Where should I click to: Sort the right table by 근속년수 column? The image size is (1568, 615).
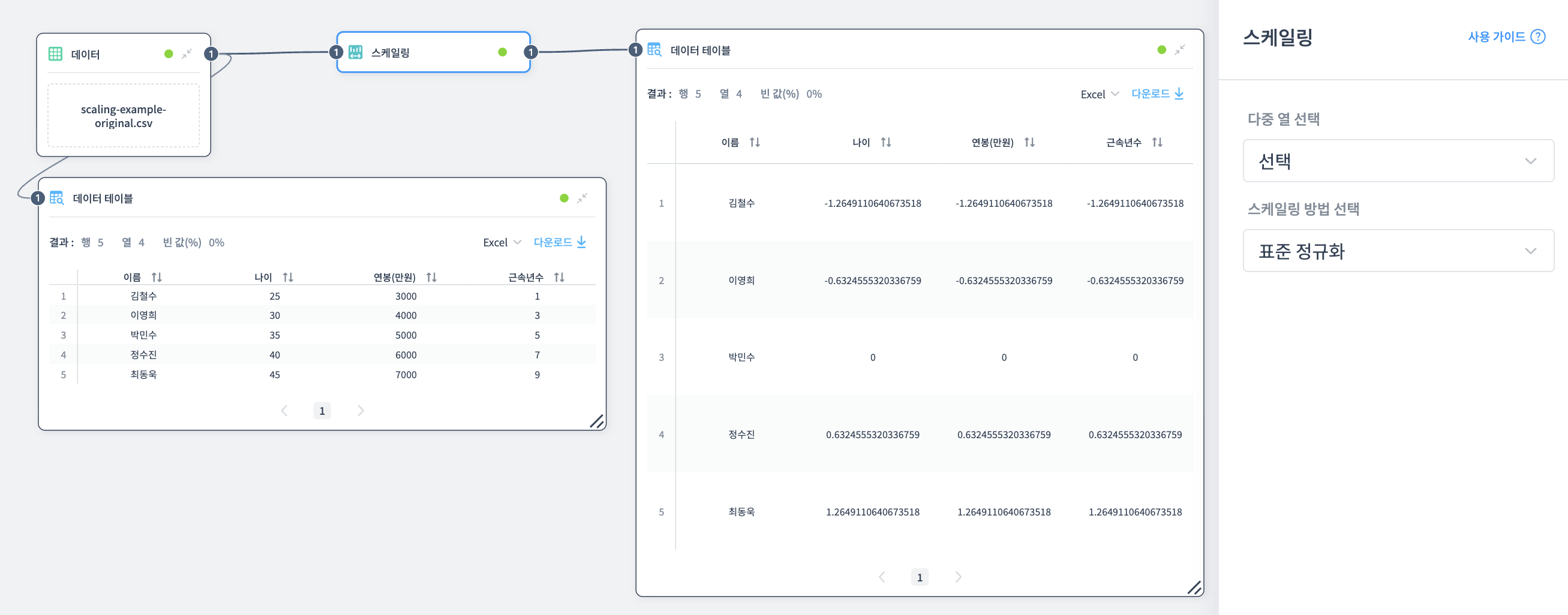pos(1157,142)
